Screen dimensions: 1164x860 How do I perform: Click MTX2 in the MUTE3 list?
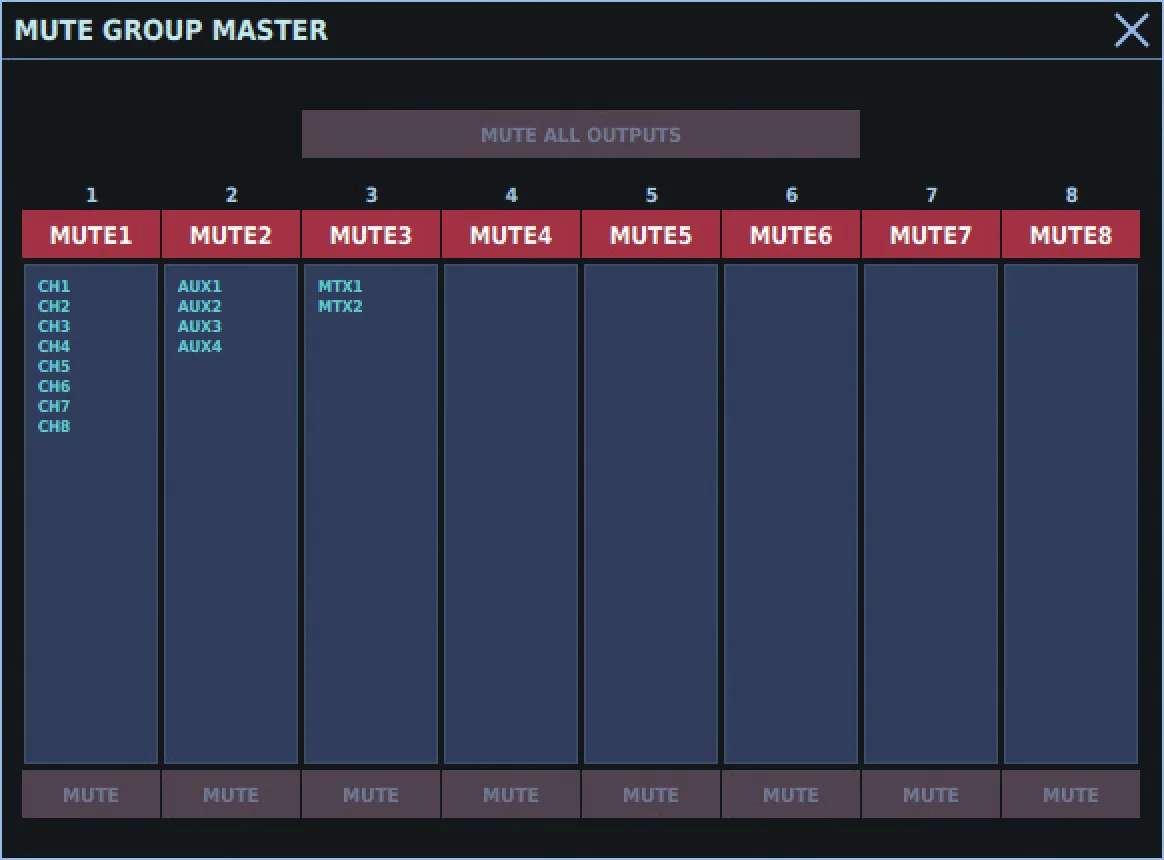(340, 306)
